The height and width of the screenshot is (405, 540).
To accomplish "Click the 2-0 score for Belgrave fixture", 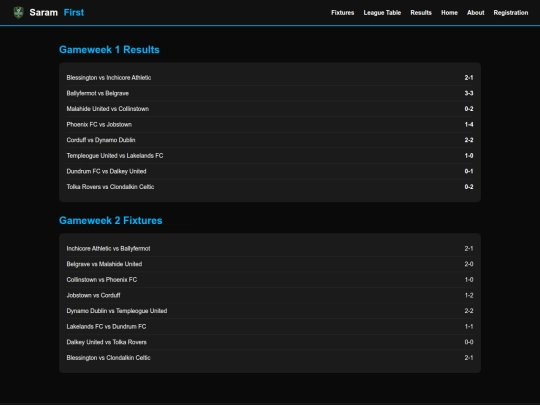I will coord(469,264).
